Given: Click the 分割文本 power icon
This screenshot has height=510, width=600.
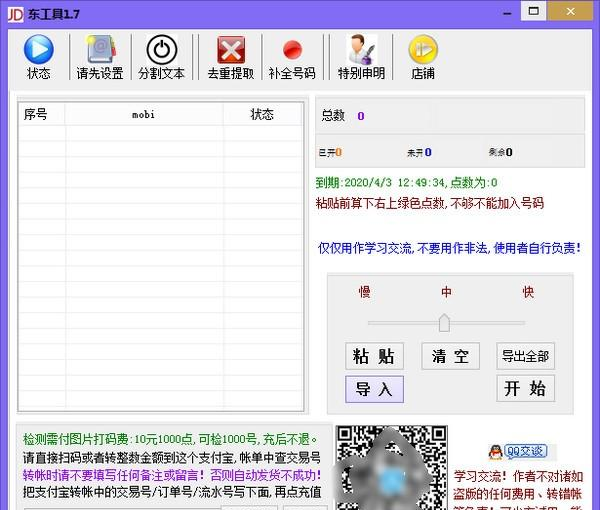Looking at the screenshot, I should pos(162,49).
